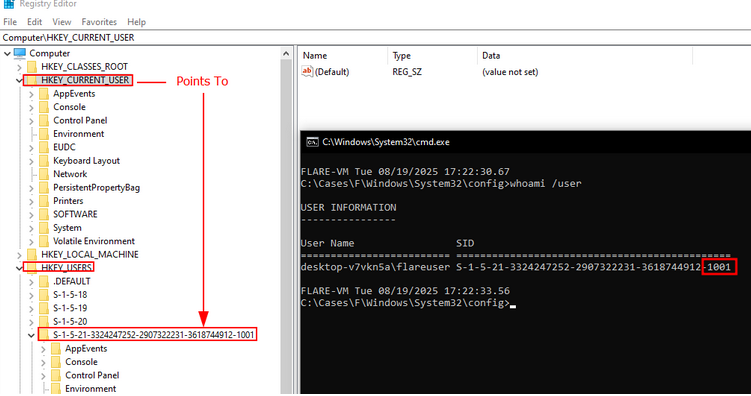Expand the HKEY_CLASSES_ROOT chevron
The width and height of the screenshot is (751, 396).
(x=19, y=67)
